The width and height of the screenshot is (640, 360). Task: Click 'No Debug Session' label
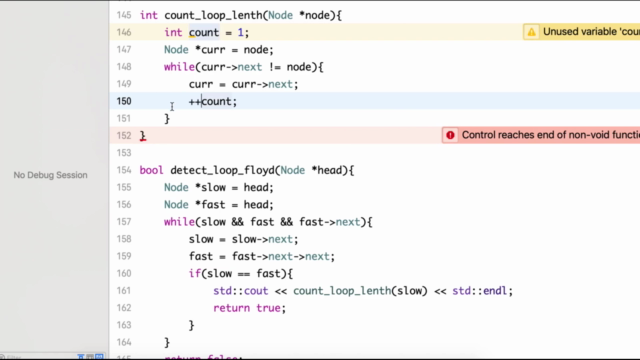50,175
